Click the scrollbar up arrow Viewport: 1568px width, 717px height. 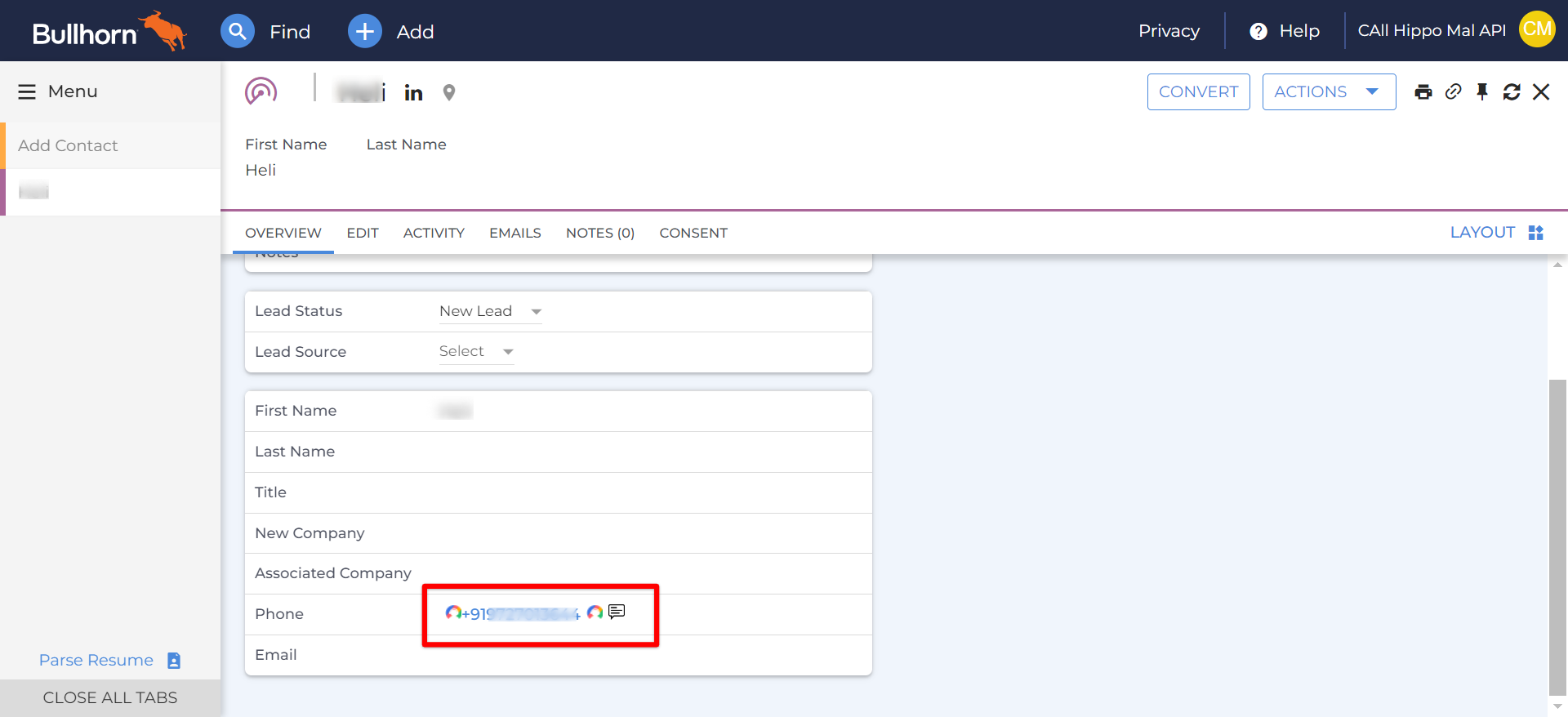[x=1557, y=265]
